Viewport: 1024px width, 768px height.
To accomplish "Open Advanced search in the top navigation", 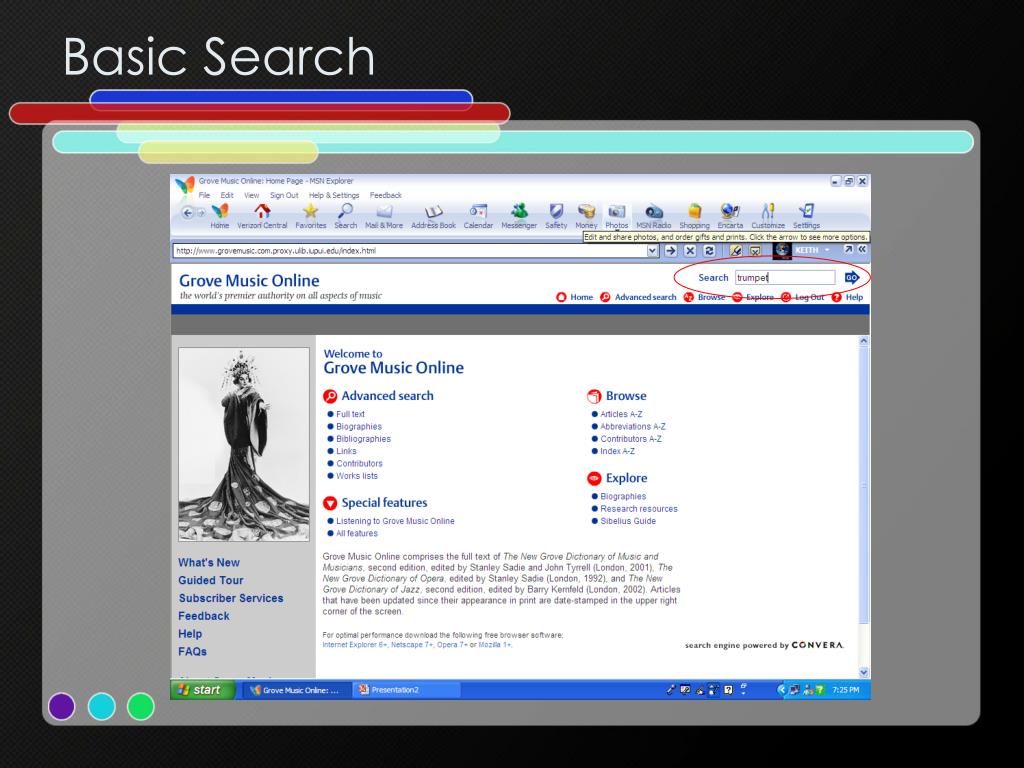I will click(x=645, y=297).
